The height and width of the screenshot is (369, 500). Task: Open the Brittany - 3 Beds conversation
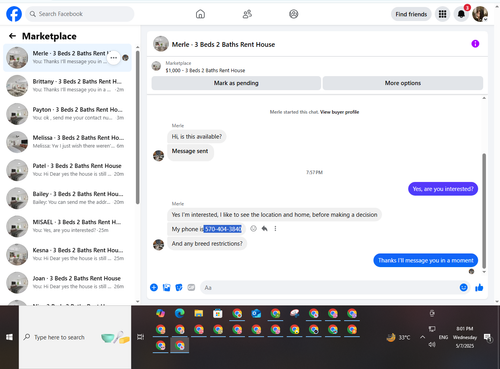[67, 86]
